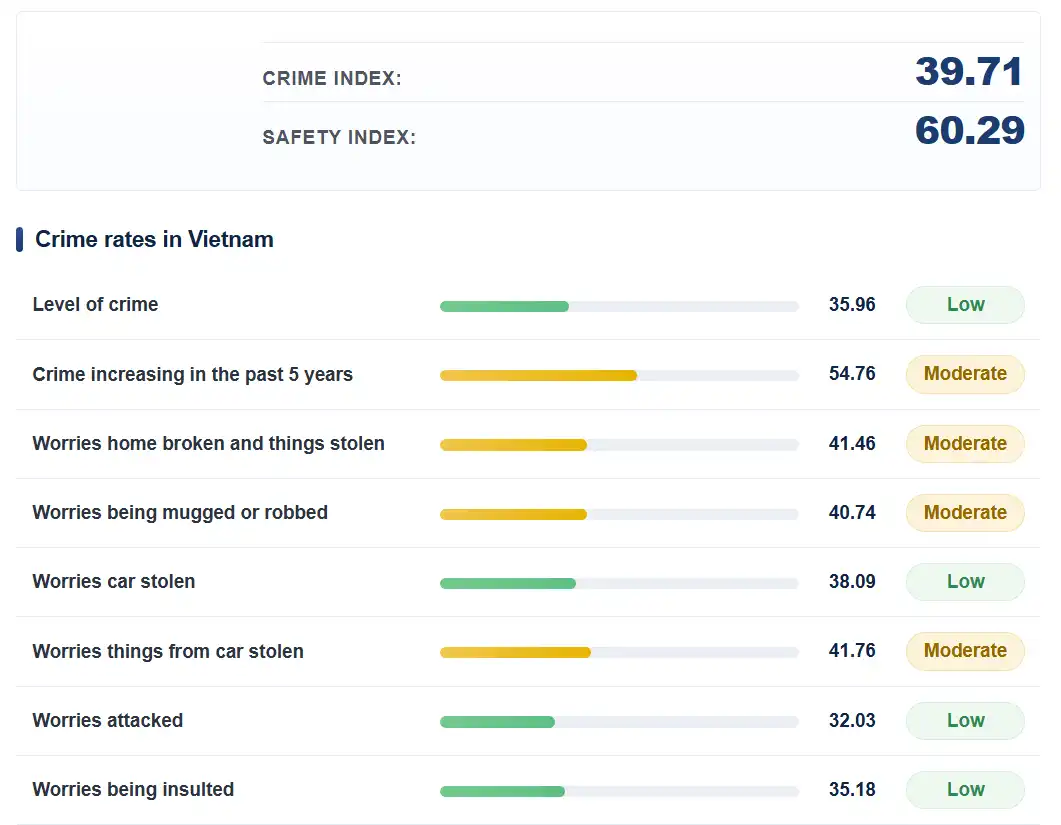Click the things from car stolen bar
1061x825 pixels.
619,652
